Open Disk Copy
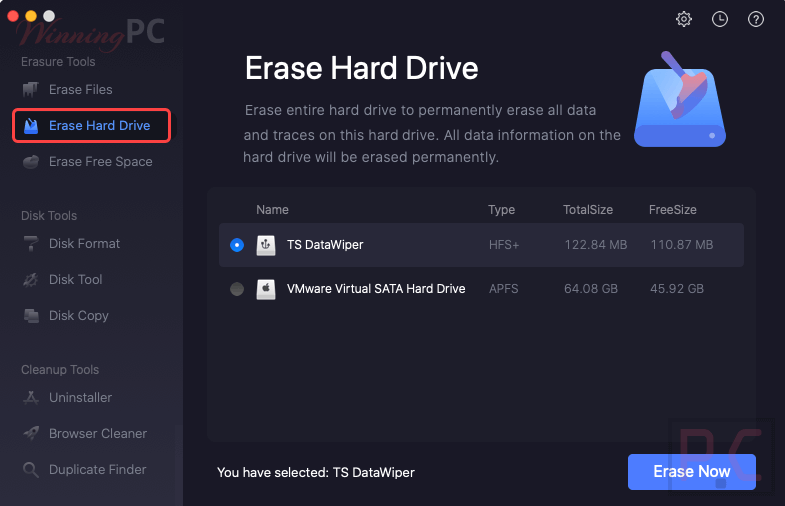The width and height of the screenshot is (785, 506). click(x=79, y=316)
